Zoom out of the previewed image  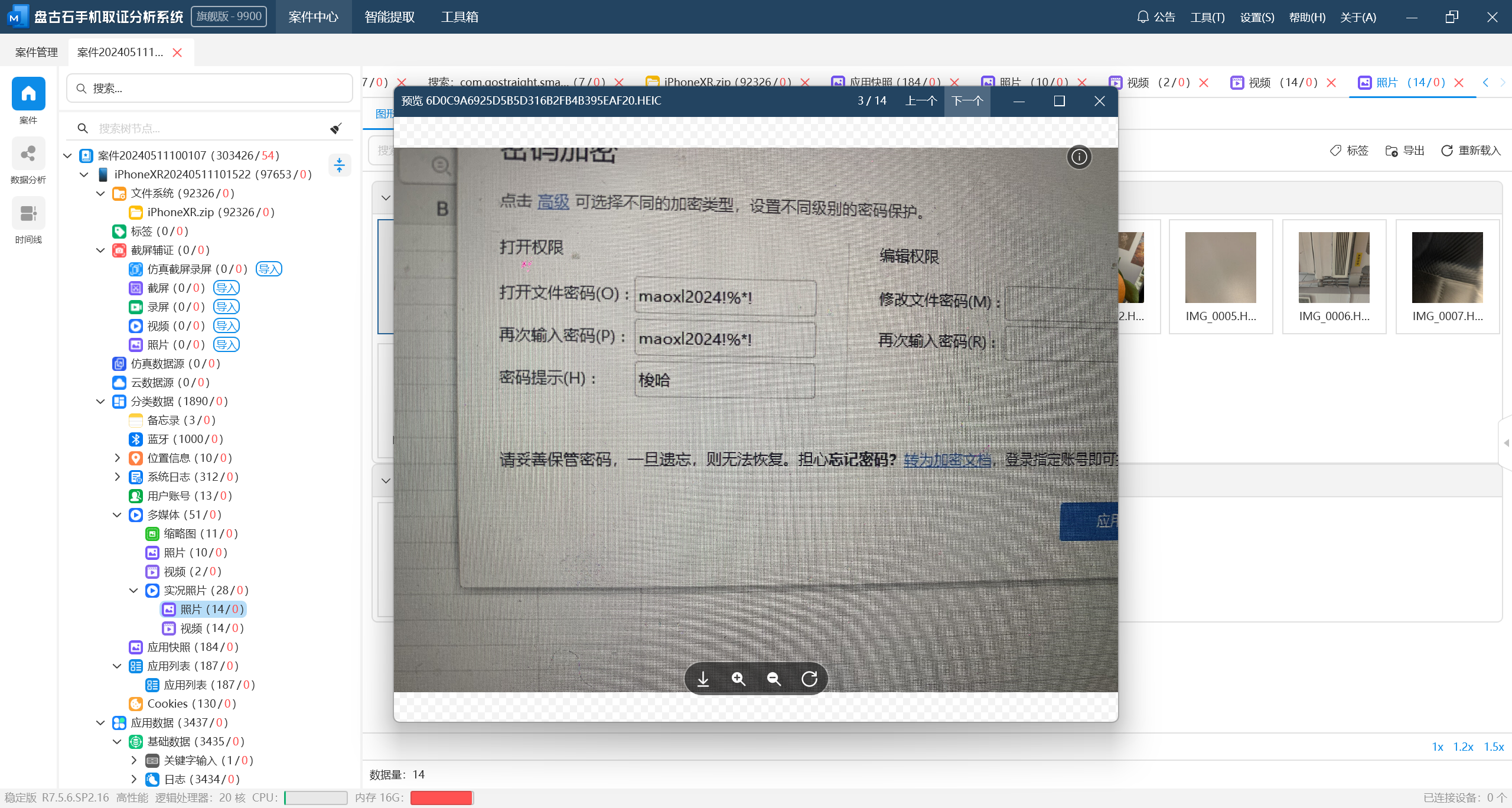click(774, 679)
